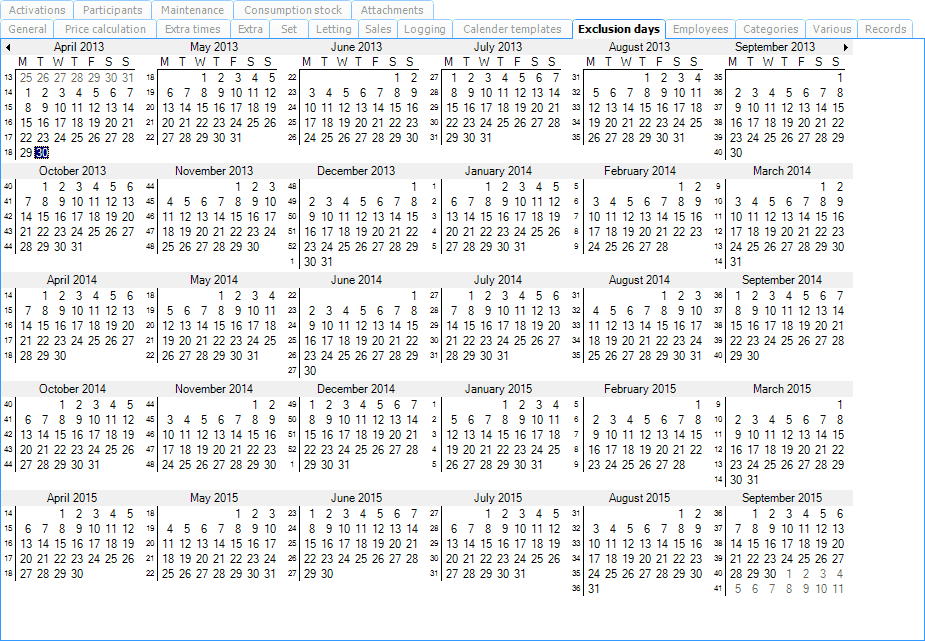Open the Calender templates tab
925x641 pixels.
pyautogui.click(x=512, y=29)
